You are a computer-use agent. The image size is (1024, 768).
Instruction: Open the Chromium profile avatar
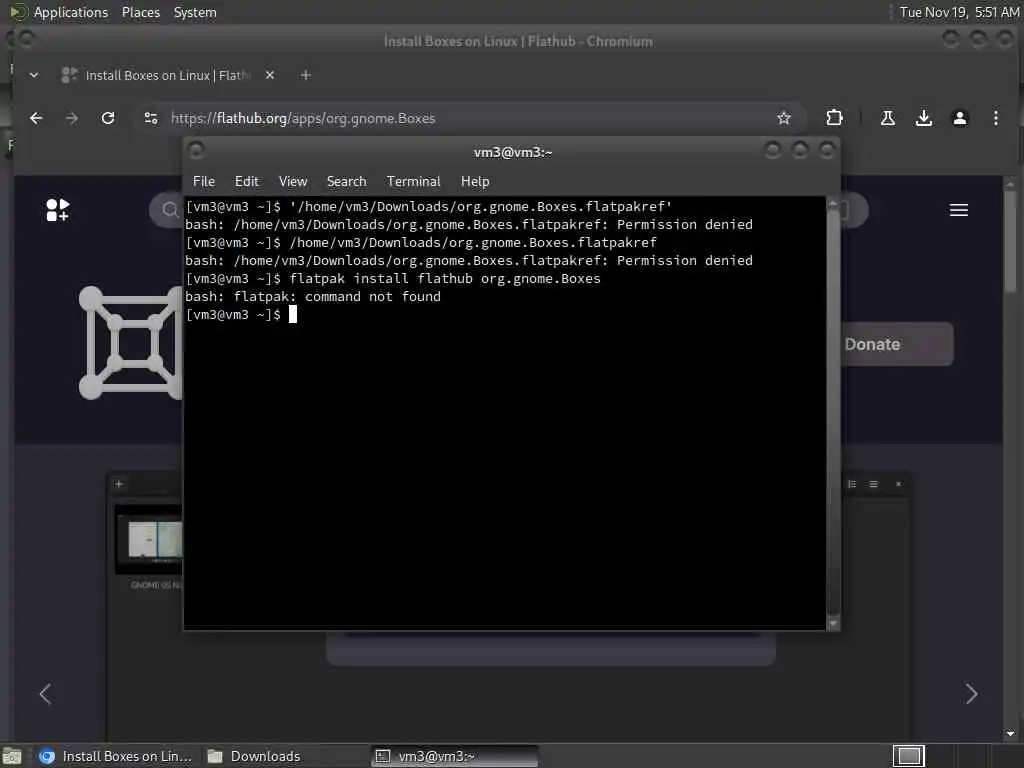pyautogui.click(x=959, y=118)
